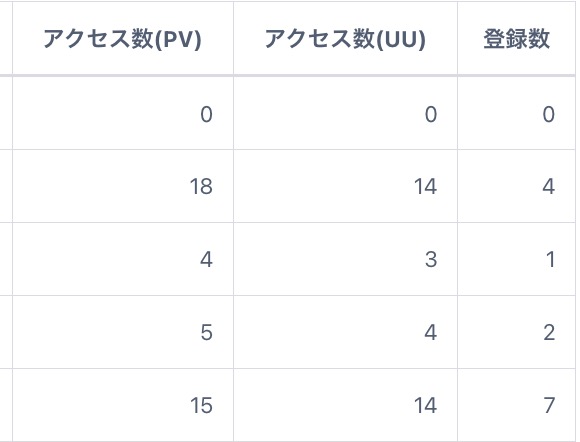Click the 登録数 column header
Image resolution: width=580 pixels, height=442 pixels.
[517, 38]
